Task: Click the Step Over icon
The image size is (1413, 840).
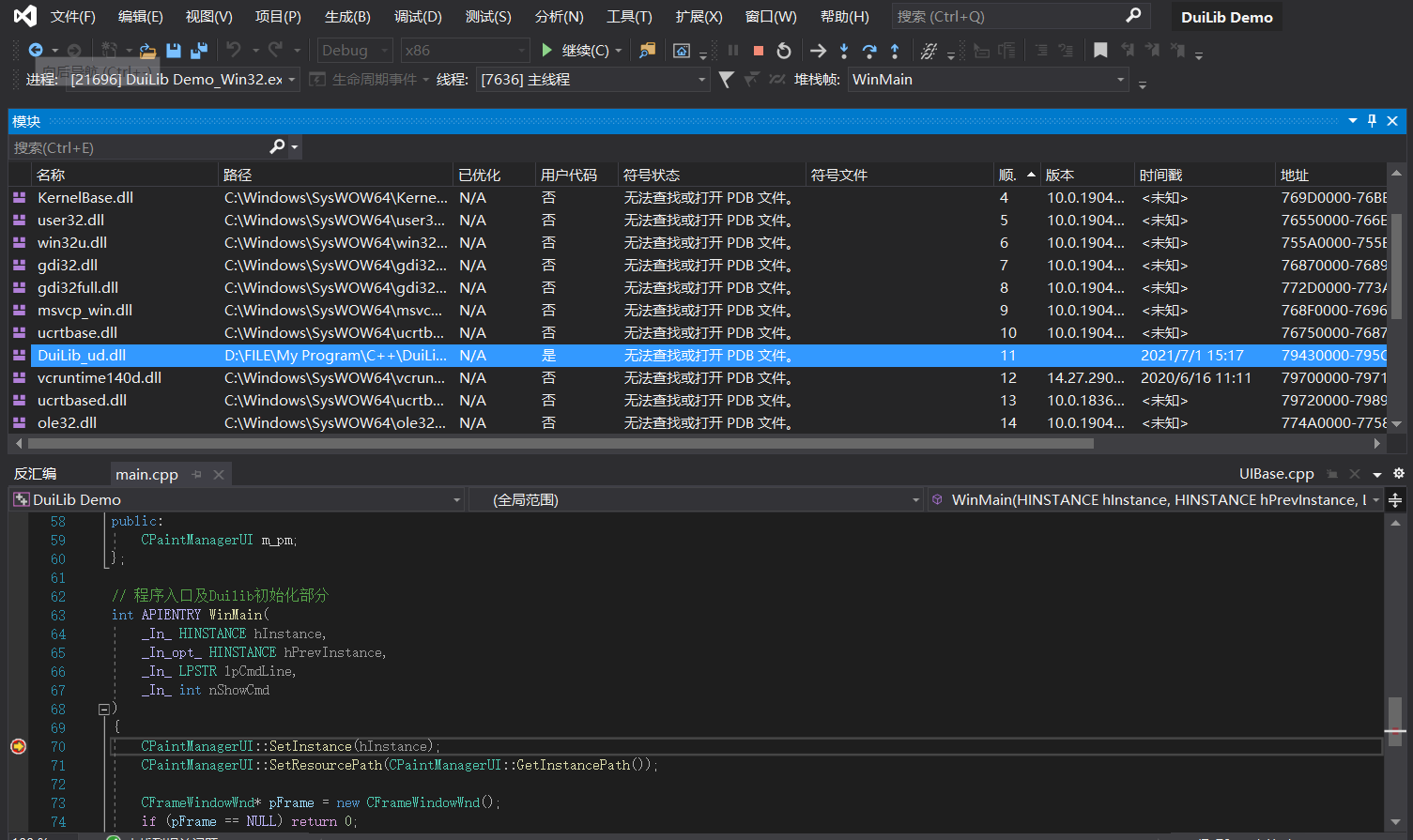Action: (x=869, y=51)
